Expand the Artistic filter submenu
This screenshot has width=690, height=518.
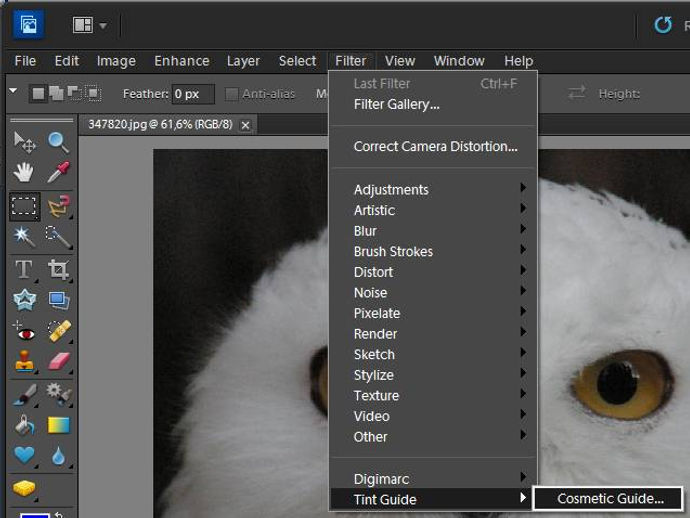pos(433,210)
